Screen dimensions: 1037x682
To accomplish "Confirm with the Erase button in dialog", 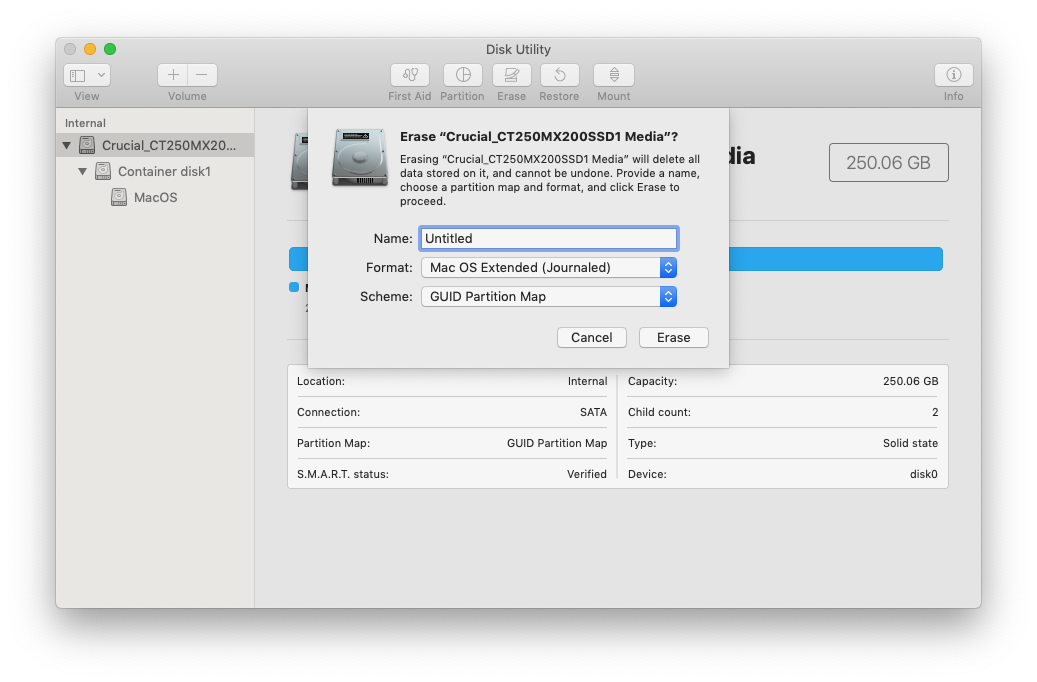I will click(673, 338).
